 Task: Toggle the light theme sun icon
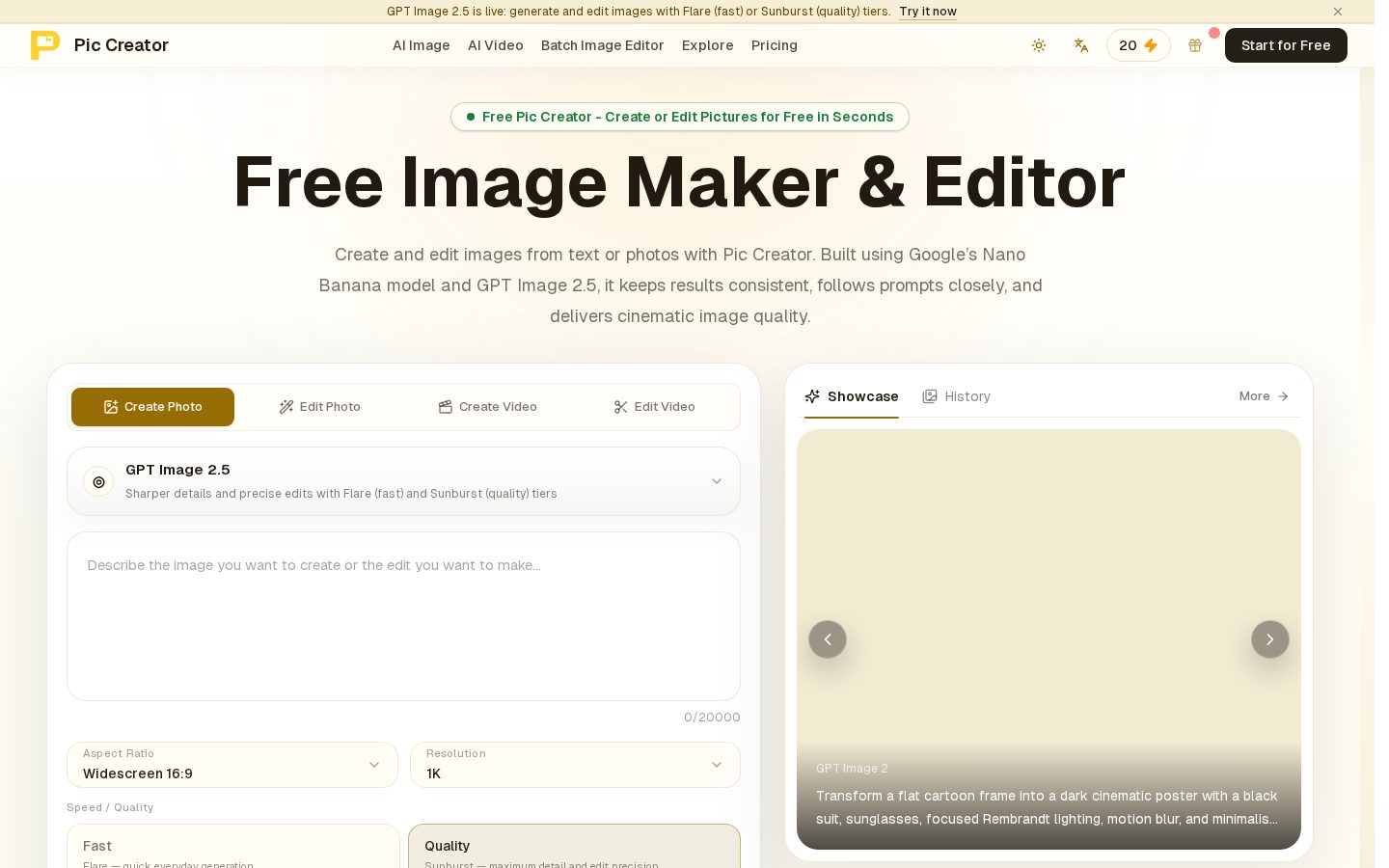(1039, 45)
